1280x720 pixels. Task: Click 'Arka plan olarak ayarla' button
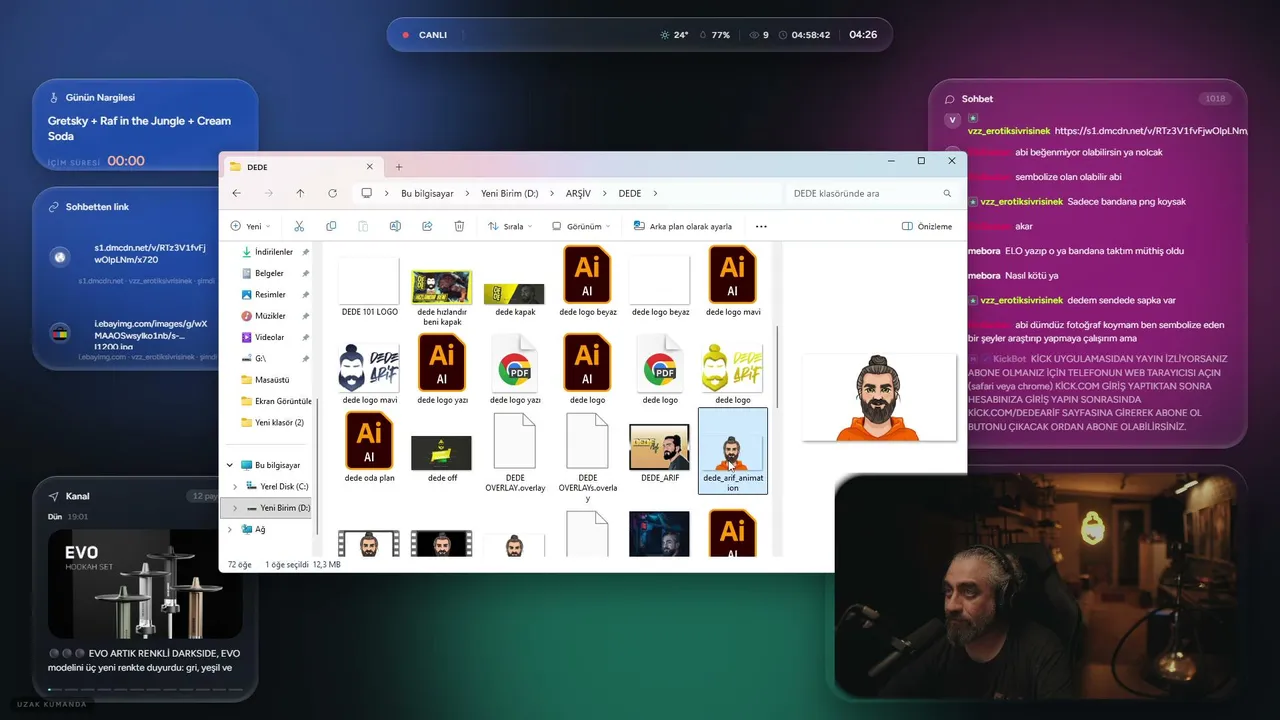pos(682,226)
